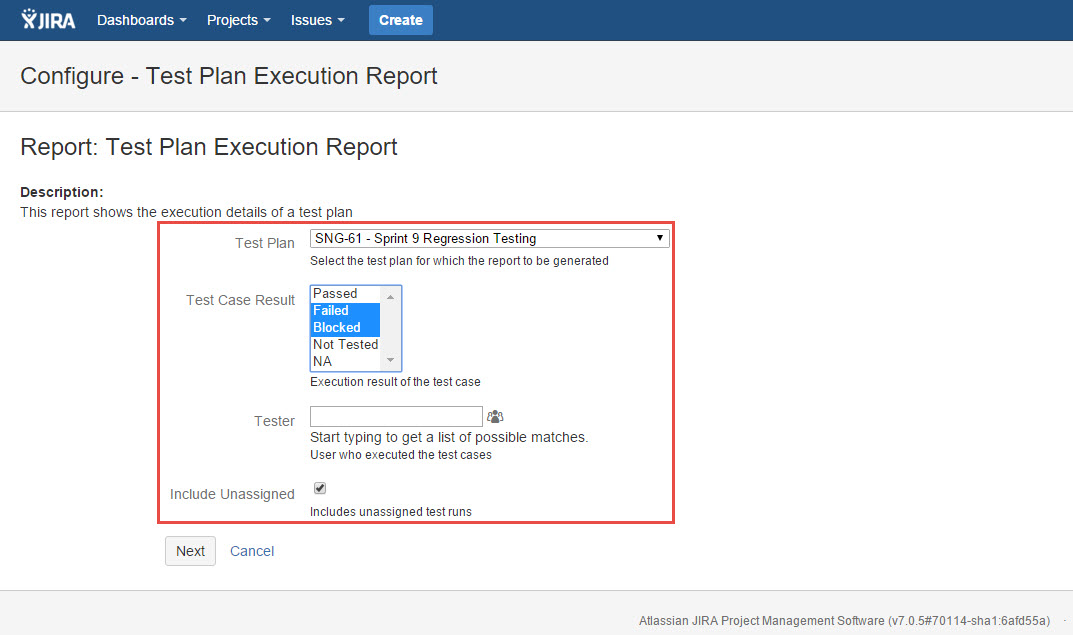Open the user picker icon beside Tester
The image size is (1073, 635).
[x=495, y=417]
